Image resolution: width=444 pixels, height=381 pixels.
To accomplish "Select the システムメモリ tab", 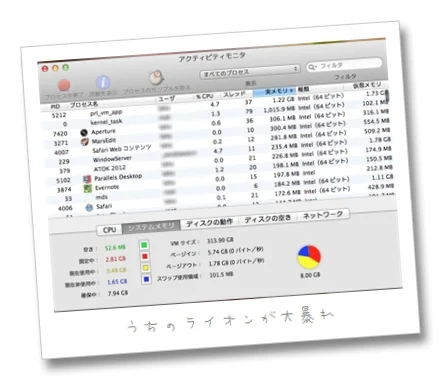I will [x=151, y=227].
